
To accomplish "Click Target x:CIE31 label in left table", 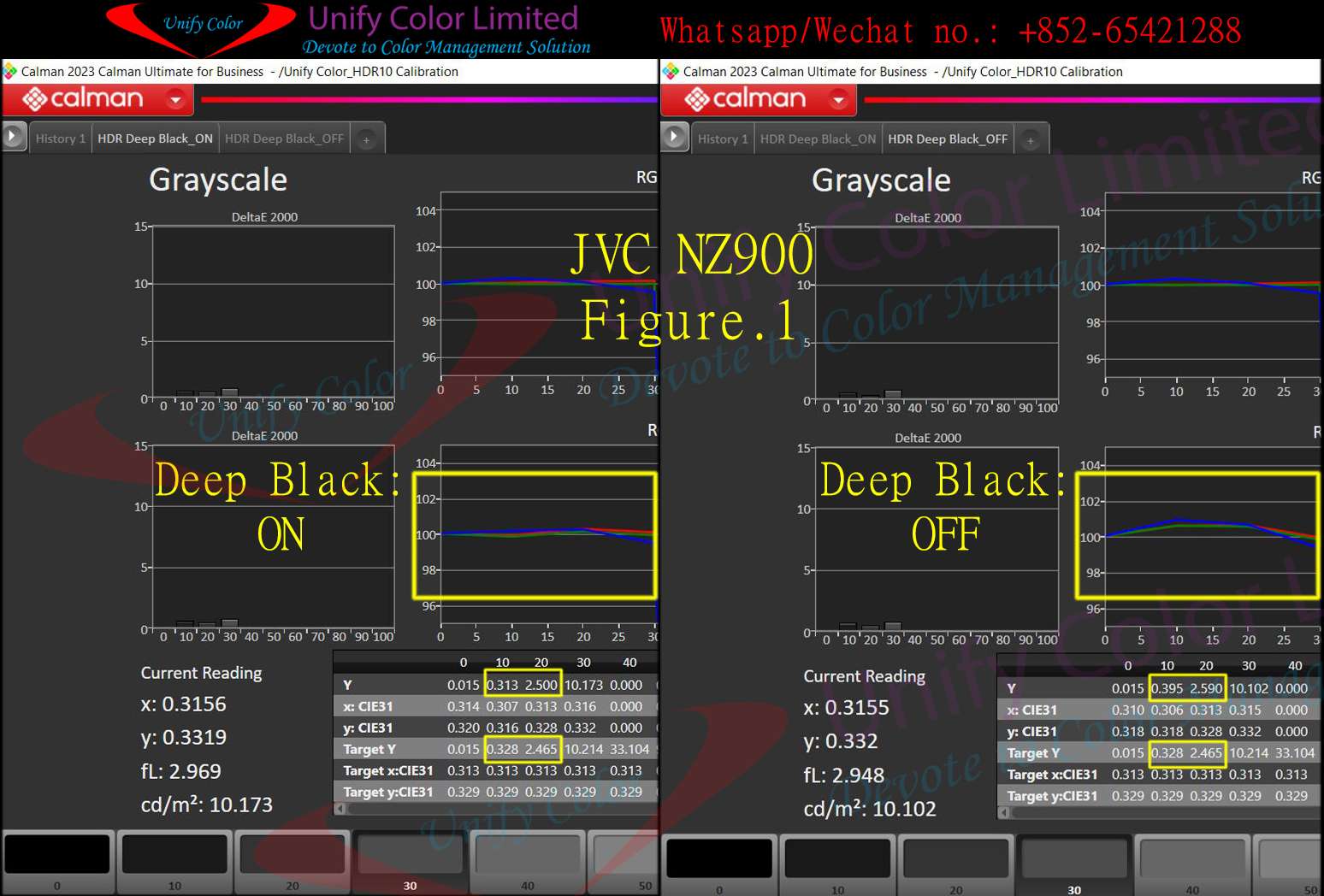I will (387, 770).
